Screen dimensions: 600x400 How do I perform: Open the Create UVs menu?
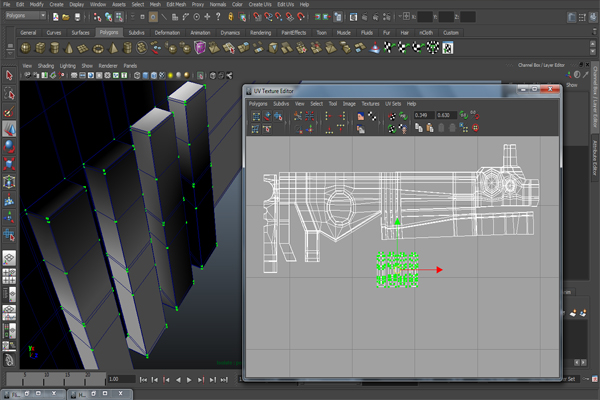click(x=260, y=5)
